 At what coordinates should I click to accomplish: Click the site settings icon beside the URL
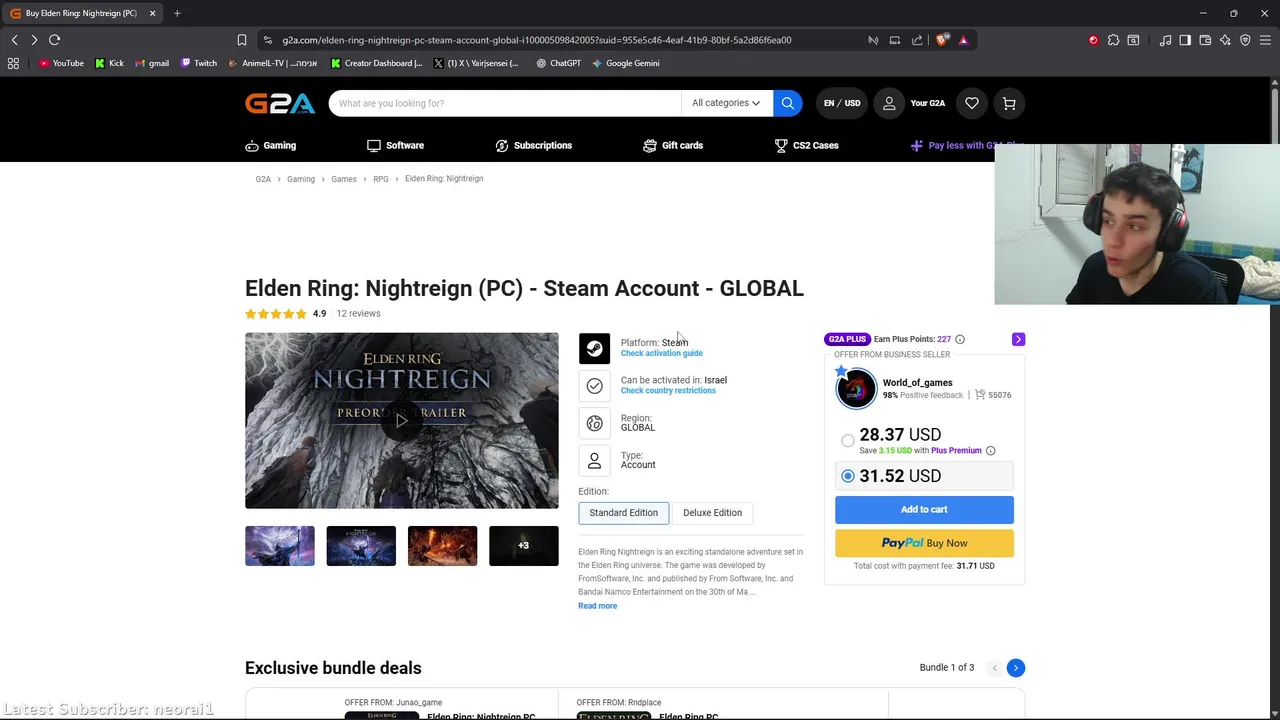[x=268, y=40]
